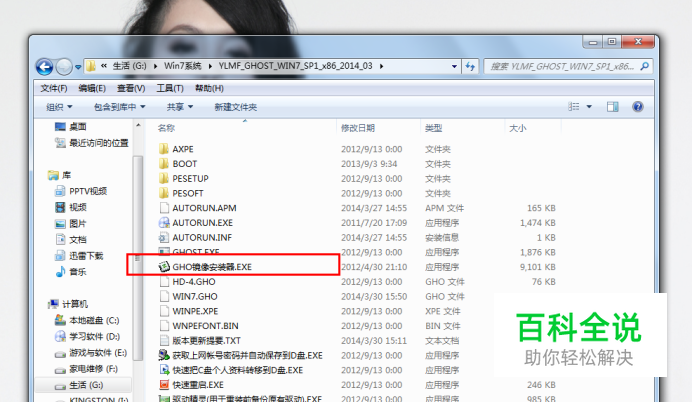692x402 pixels.
Task: Select the WIN7.GHO file icon
Action: [x=164, y=296]
